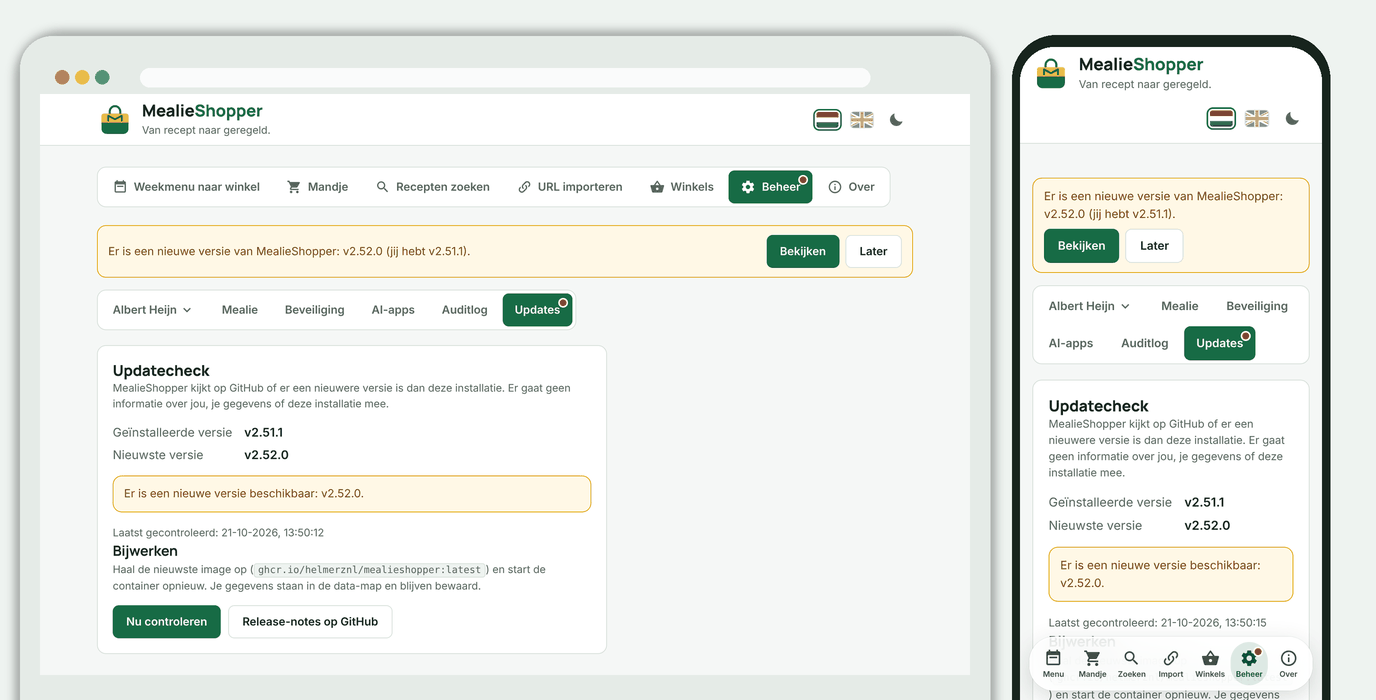The width and height of the screenshot is (1376, 700).
Task: Expand Albert Heijn dropdown in mobile tabs
Action: pos(1089,306)
